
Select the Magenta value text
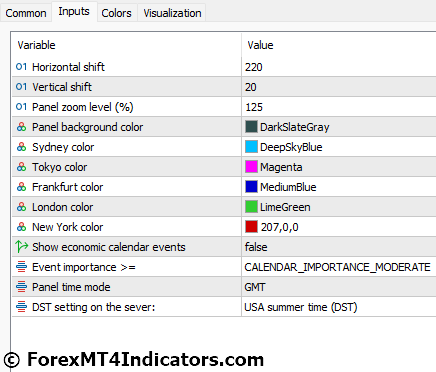(x=281, y=167)
